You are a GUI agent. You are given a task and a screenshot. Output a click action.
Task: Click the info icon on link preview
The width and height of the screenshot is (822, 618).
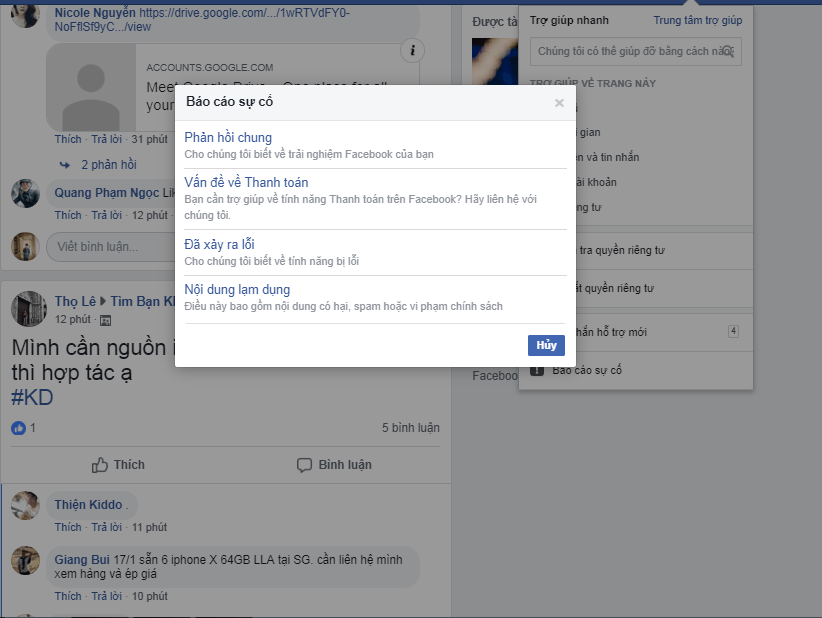(x=413, y=51)
